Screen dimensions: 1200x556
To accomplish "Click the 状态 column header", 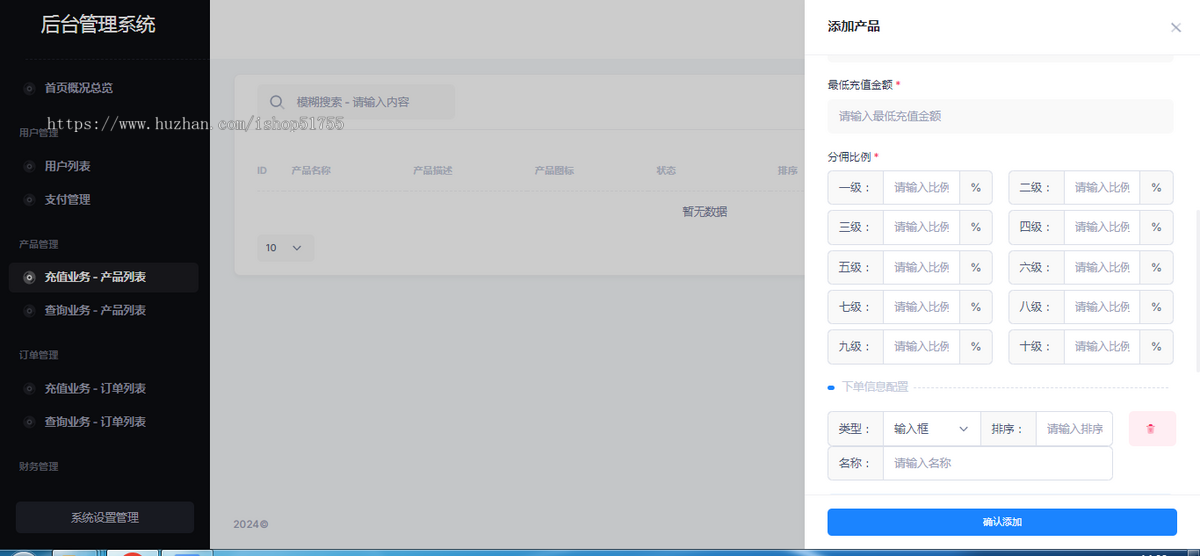I will tap(667, 171).
